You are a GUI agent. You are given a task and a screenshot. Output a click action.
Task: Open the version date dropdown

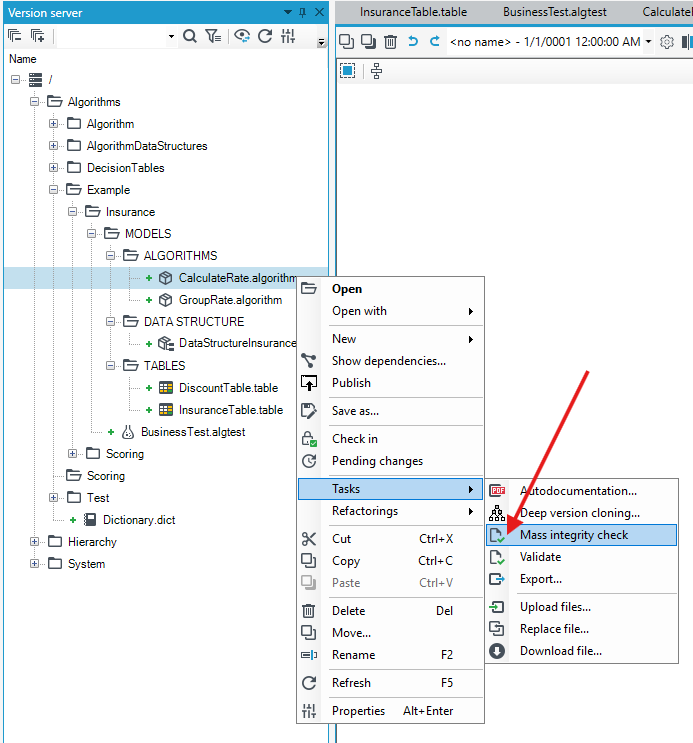tap(648, 42)
